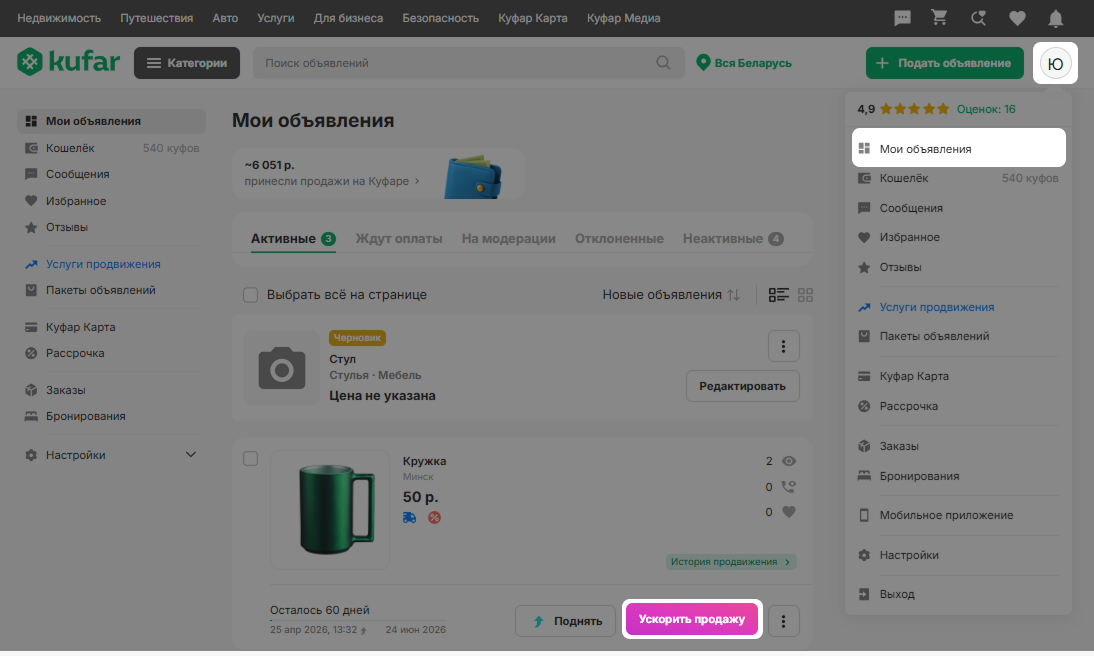Click Поднять button for Кружка
1094x656 pixels.
[565, 621]
